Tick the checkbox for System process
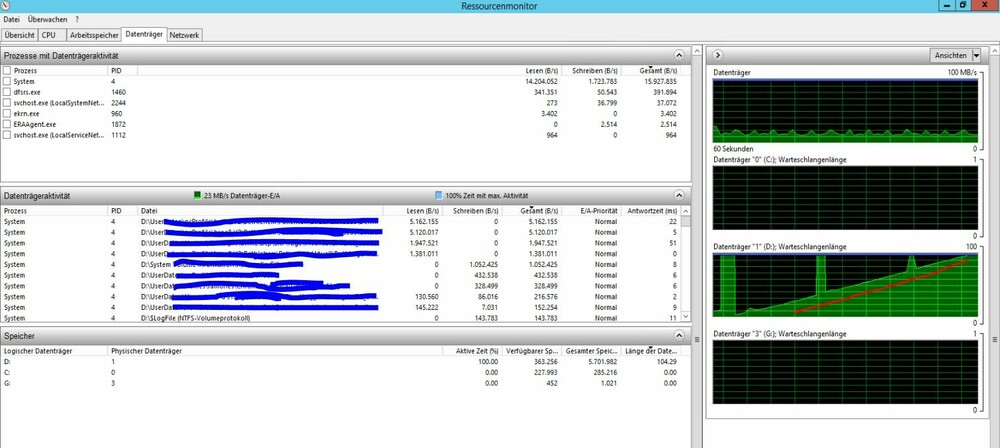The width and height of the screenshot is (1000, 448). [7, 82]
